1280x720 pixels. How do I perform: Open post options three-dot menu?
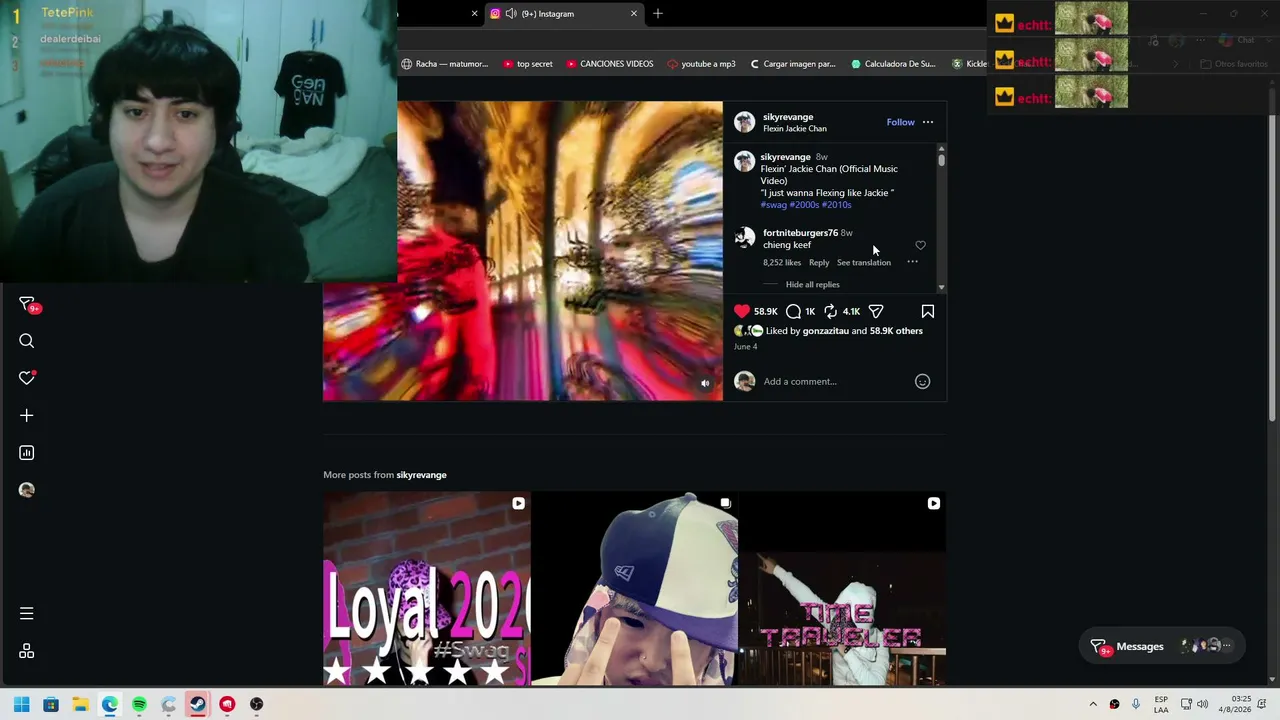coord(928,122)
